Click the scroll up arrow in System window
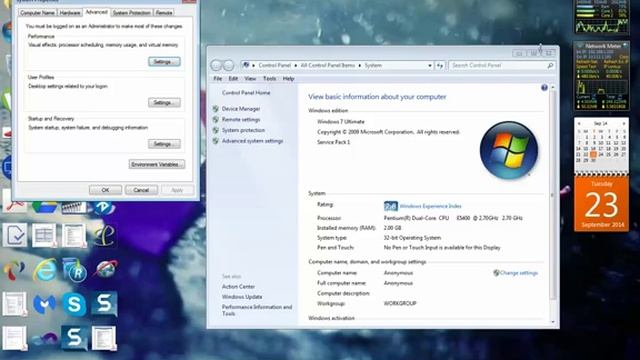Image resolution: width=640 pixels, height=360 pixels. tap(553, 87)
